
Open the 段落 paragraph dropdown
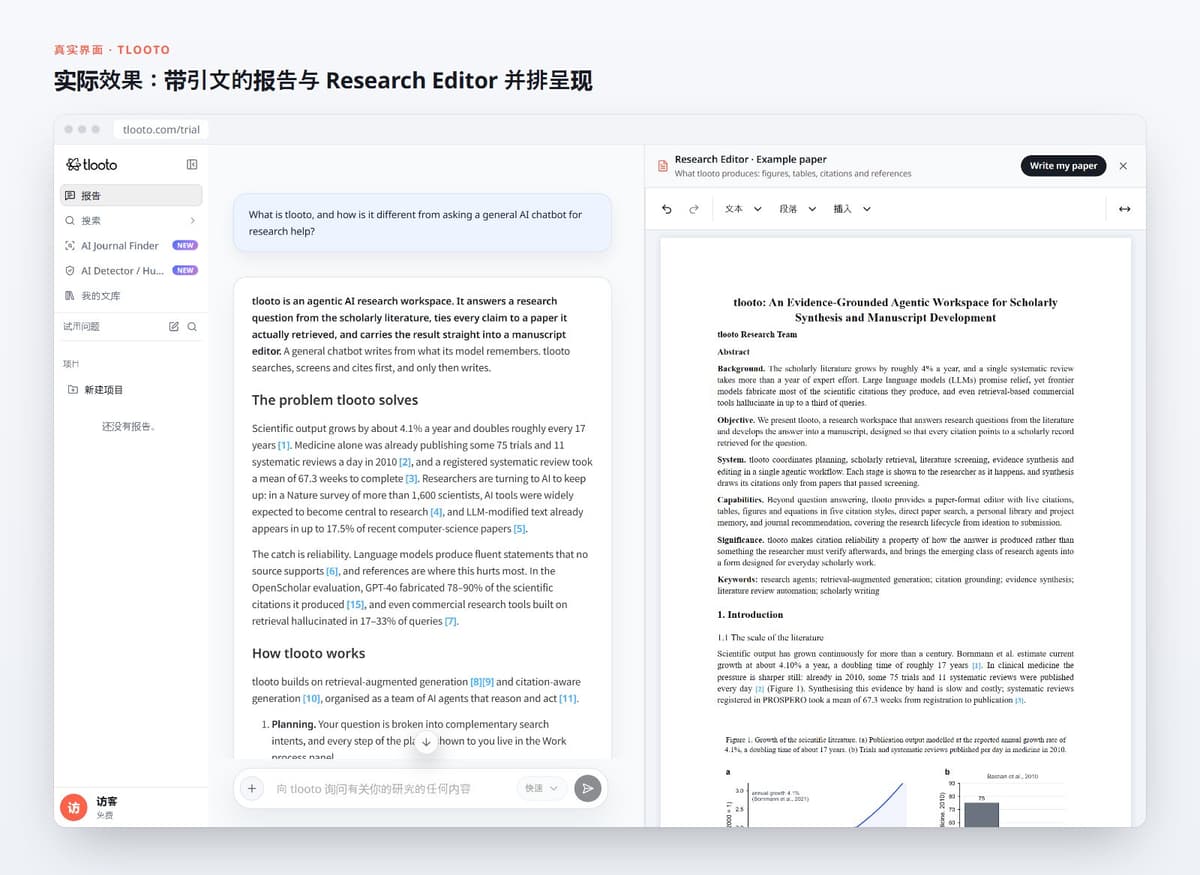point(798,209)
